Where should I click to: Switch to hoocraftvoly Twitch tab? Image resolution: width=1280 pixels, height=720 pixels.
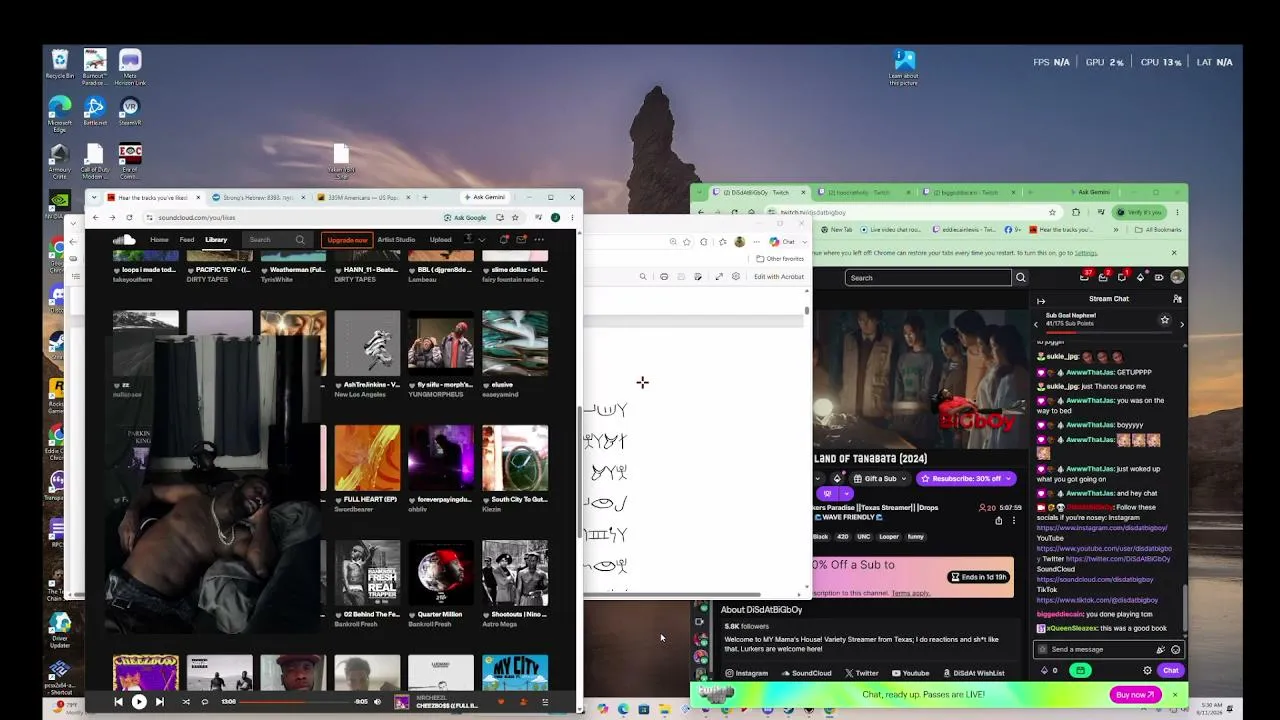click(862, 192)
